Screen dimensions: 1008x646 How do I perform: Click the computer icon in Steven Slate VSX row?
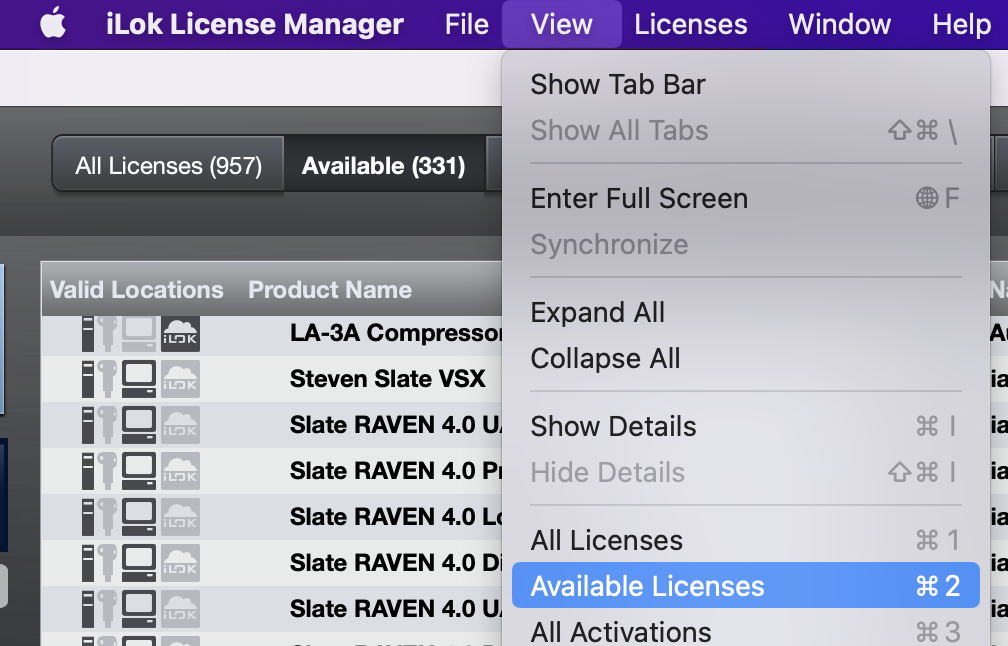pyautogui.click(x=139, y=379)
